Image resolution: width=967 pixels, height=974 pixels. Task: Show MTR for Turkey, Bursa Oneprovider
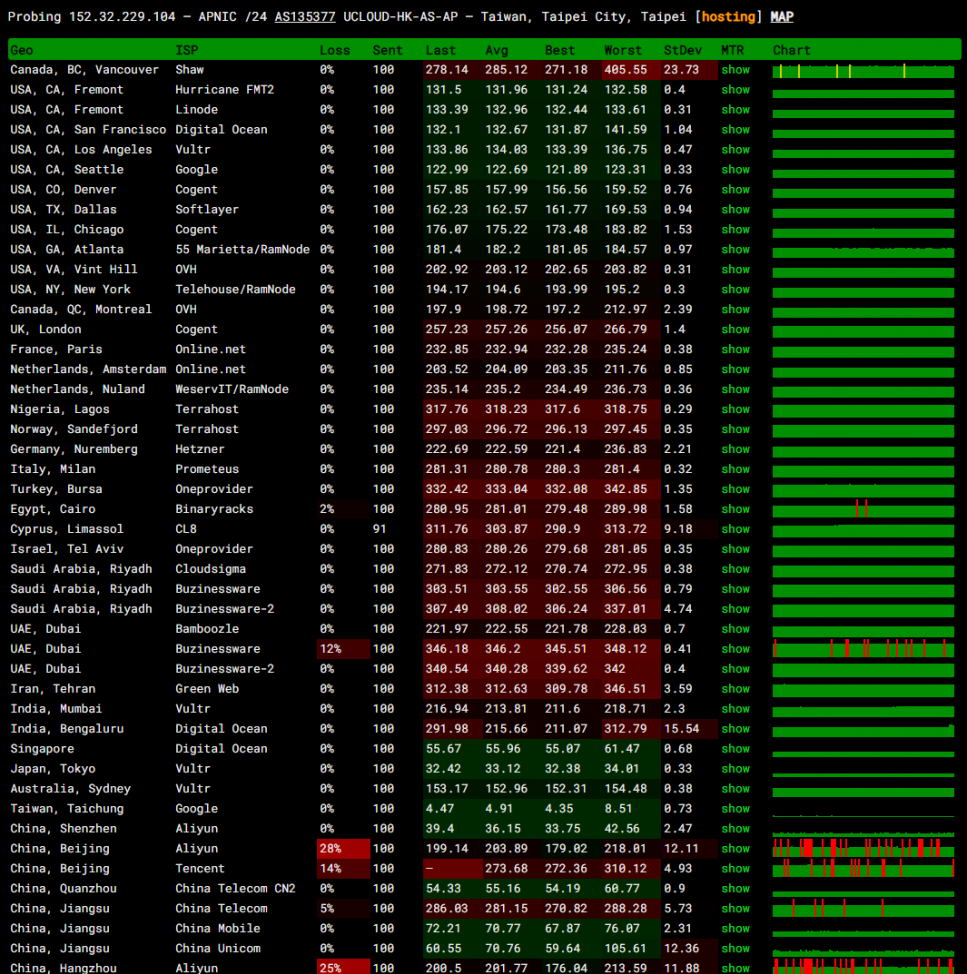[735, 489]
